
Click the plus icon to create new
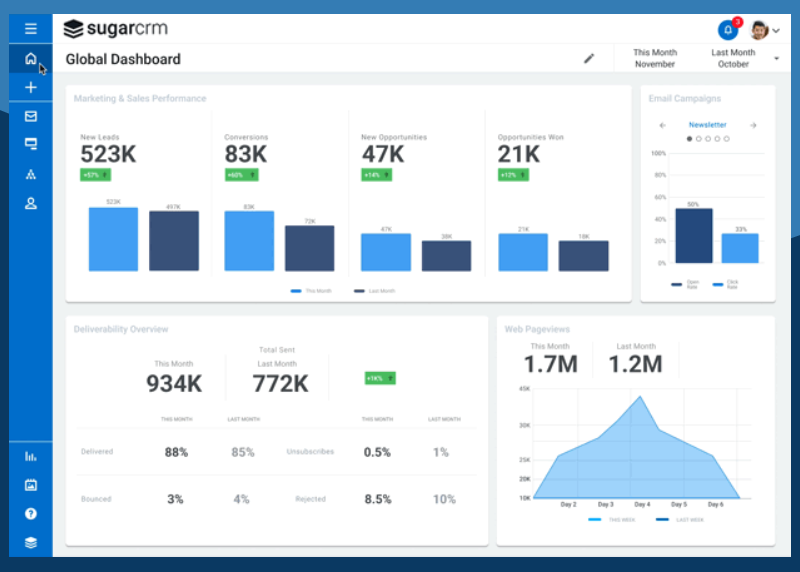click(31, 88)
